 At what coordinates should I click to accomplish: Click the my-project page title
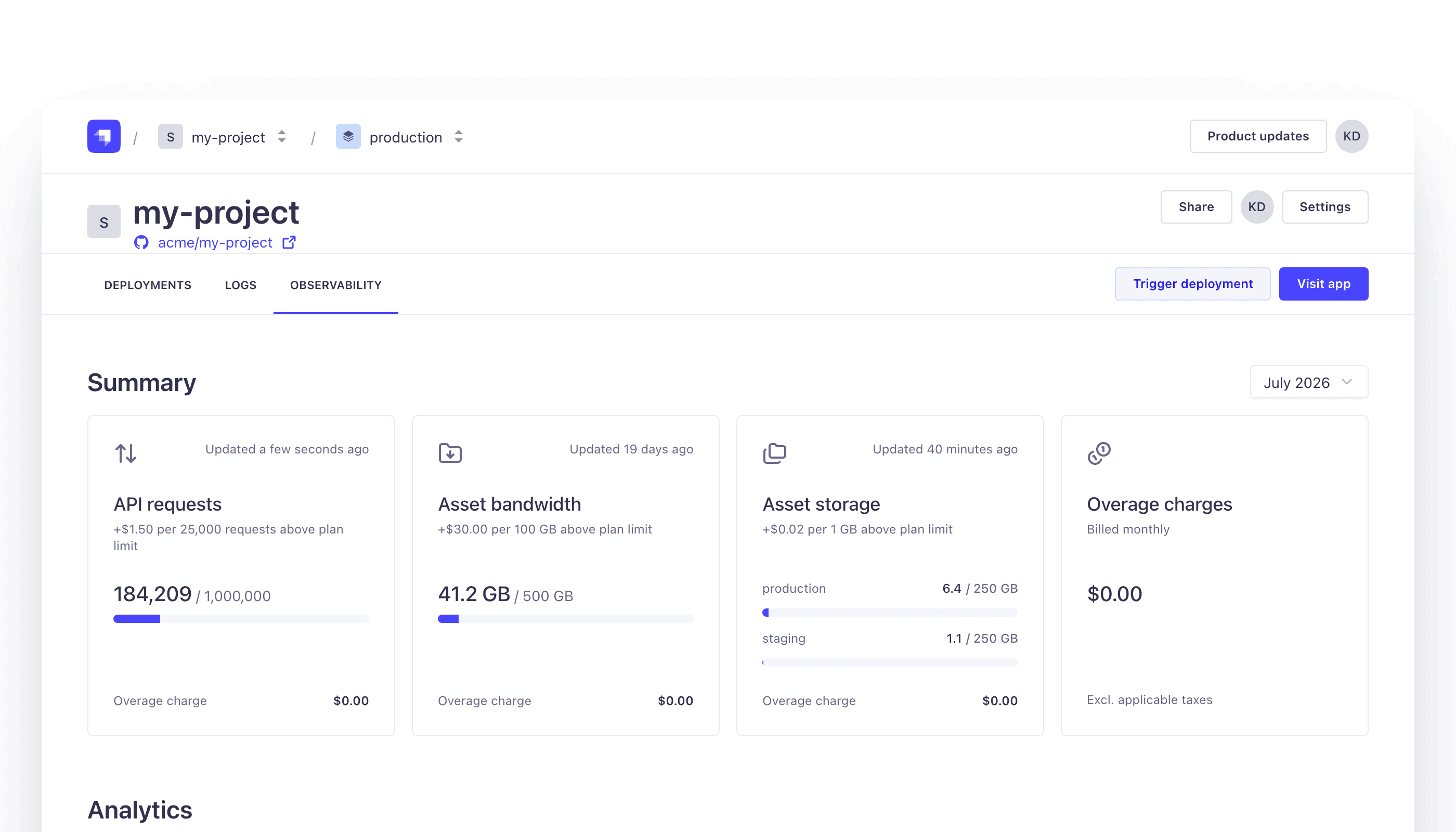click(216, 213)
